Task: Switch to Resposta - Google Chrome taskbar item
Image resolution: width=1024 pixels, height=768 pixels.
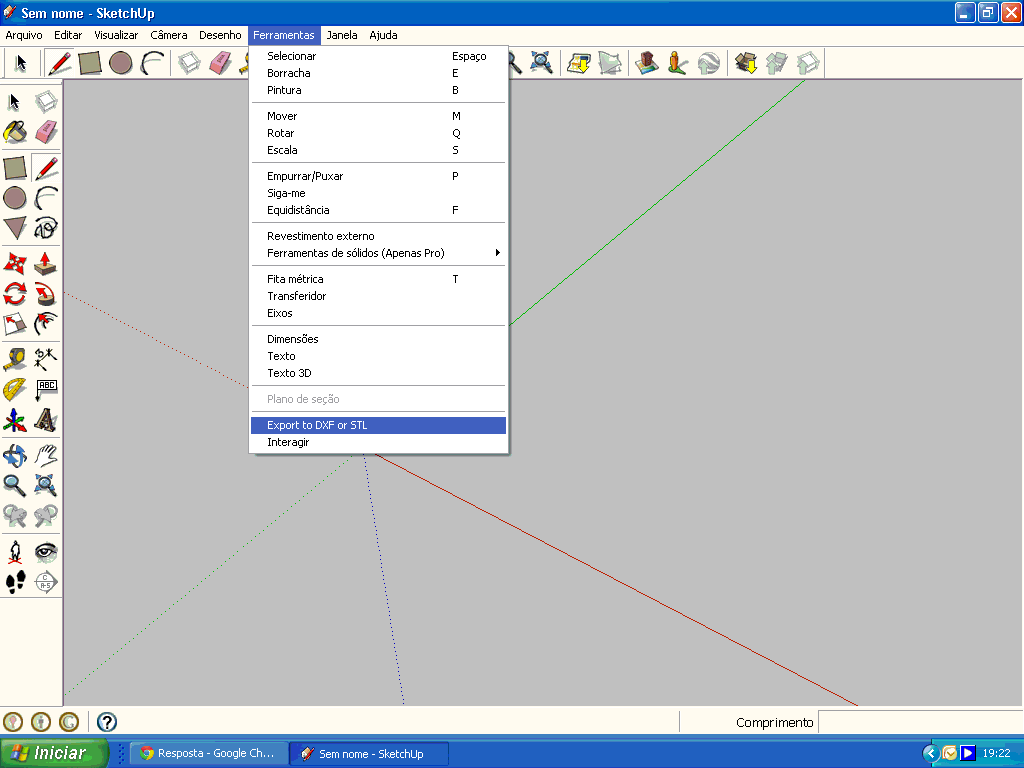Action: tap(209, 754)
